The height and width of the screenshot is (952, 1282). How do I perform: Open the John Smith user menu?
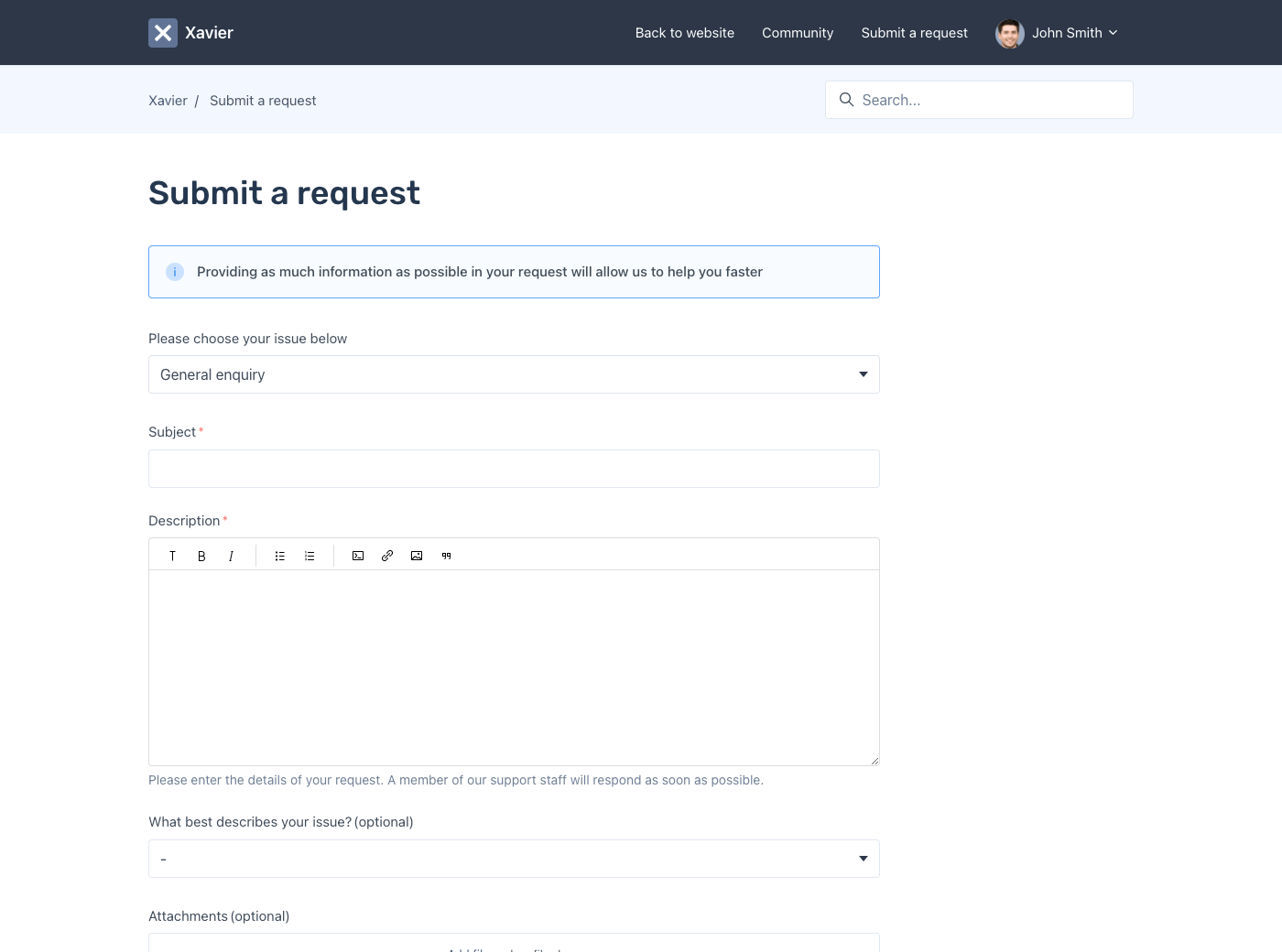point(1058,33)
